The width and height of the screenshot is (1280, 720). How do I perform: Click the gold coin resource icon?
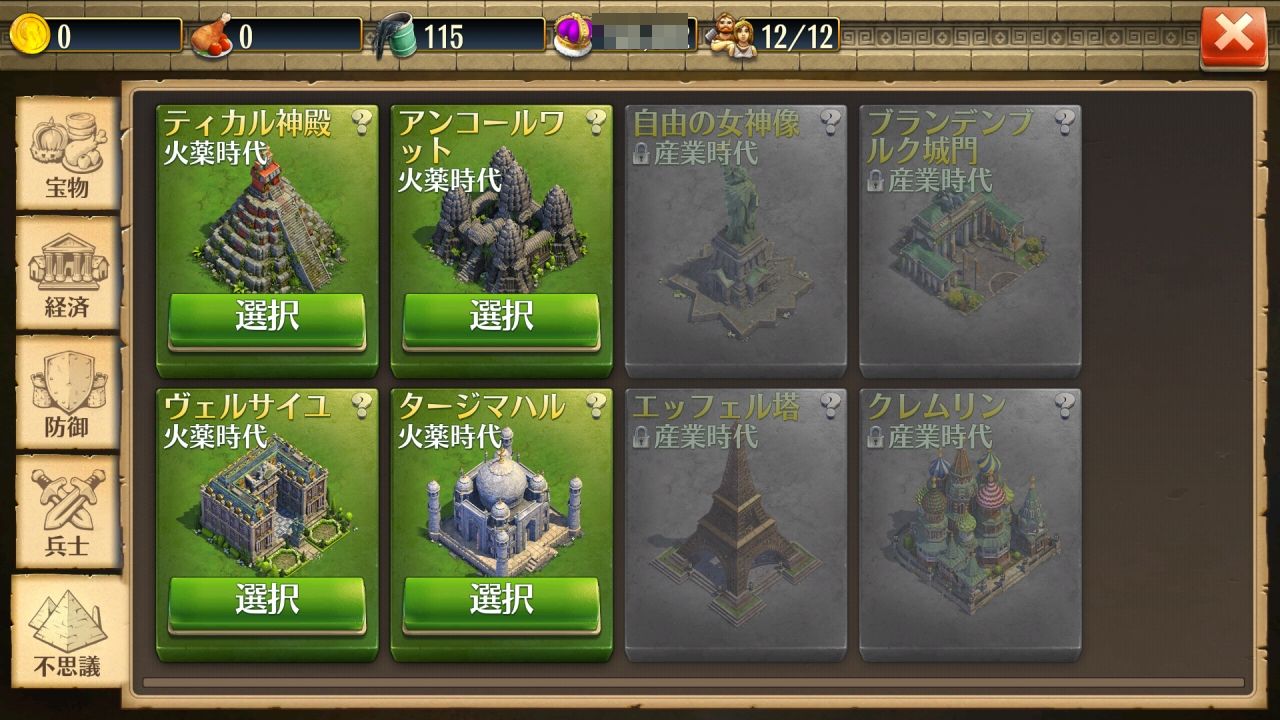[x=29, y=36]
